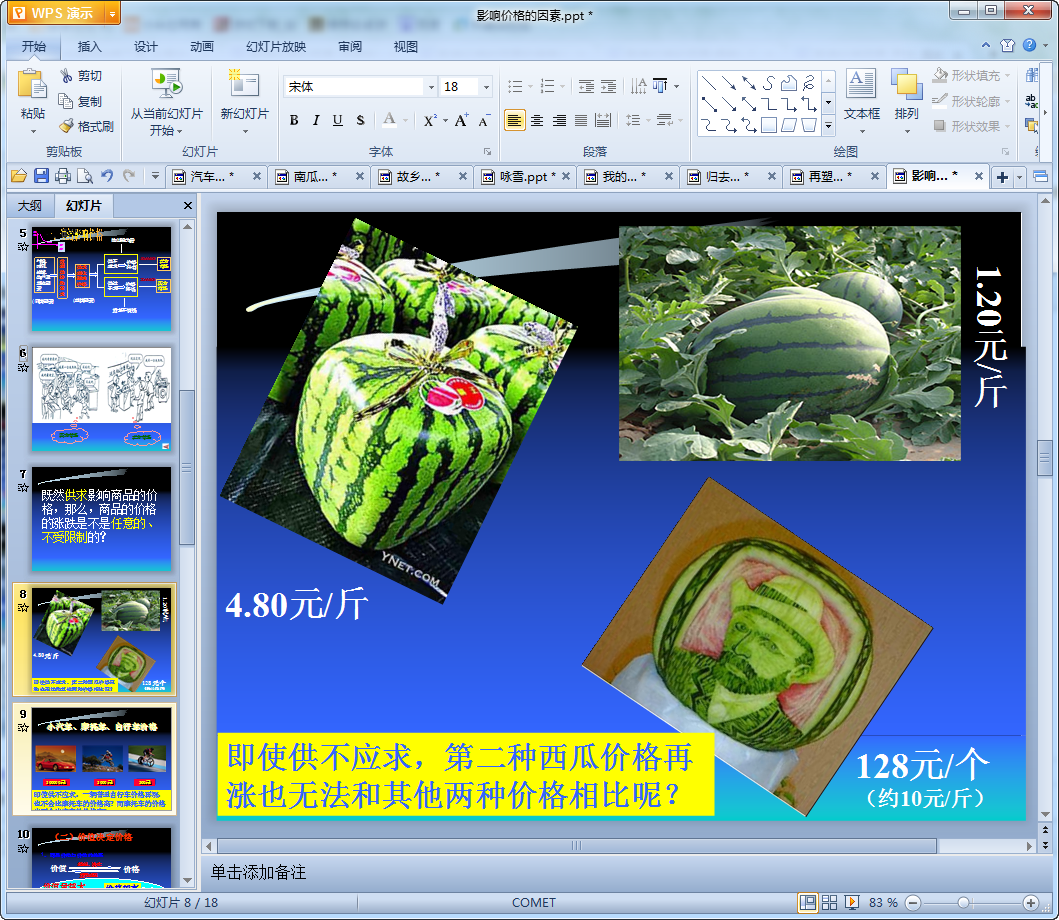The height and width of the screenshot is (920, 1059).
Task: Toggle Align Right paragraph button
Action: [x=559, y=120]
